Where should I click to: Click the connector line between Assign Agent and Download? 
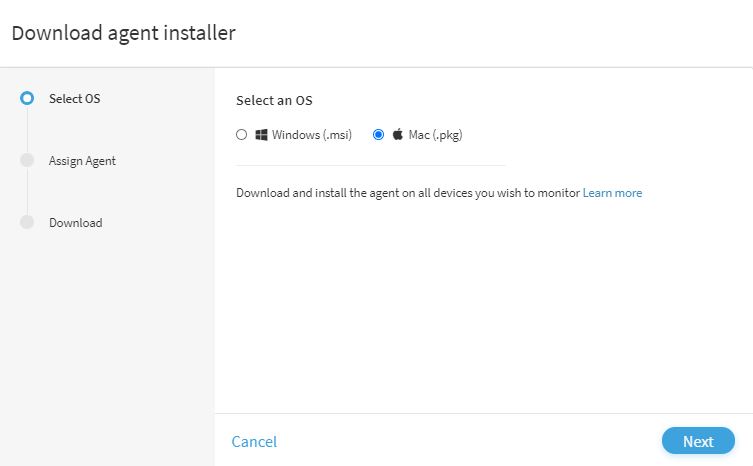(27, 191)
